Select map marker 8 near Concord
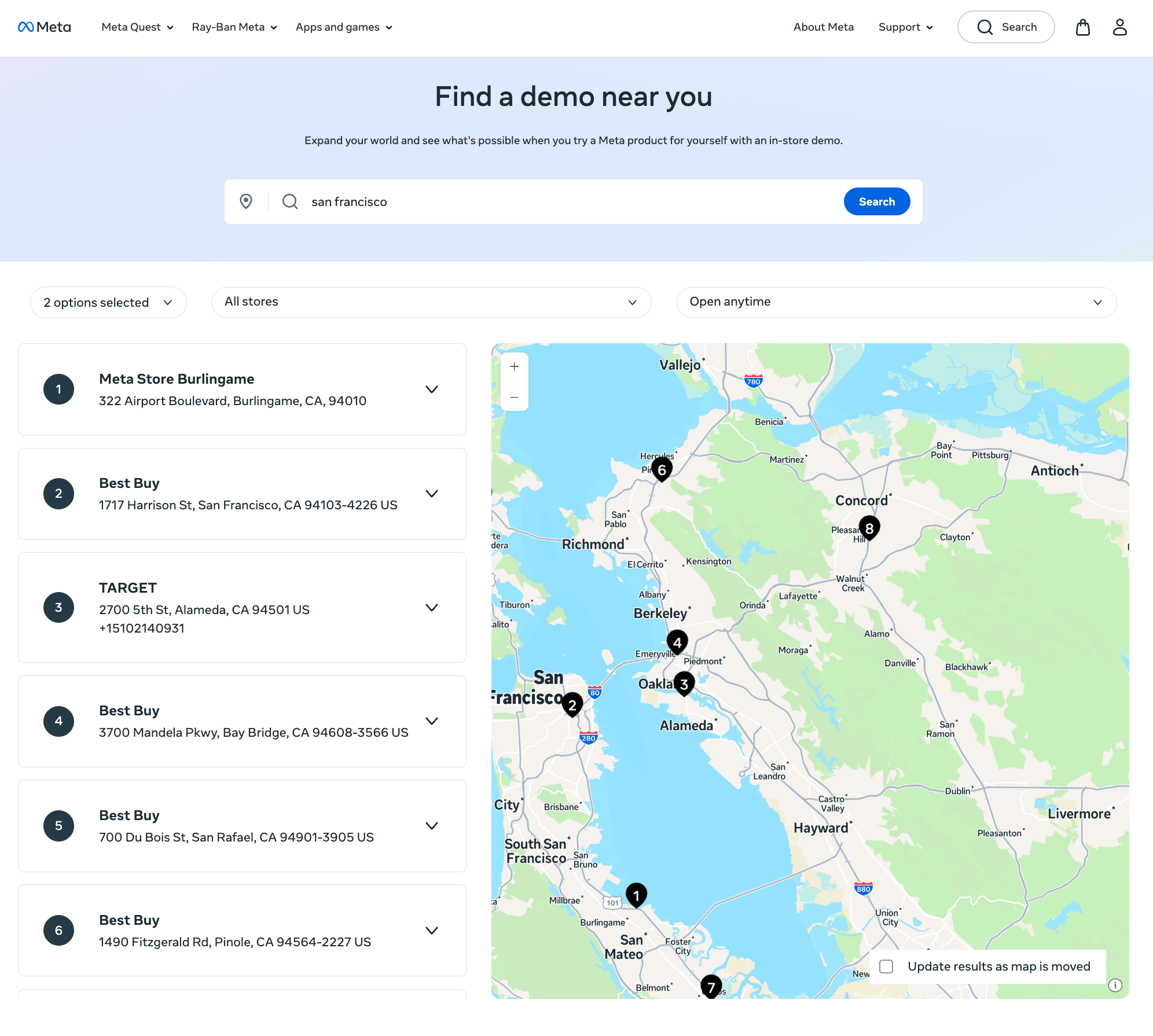 tap(869, 527)
